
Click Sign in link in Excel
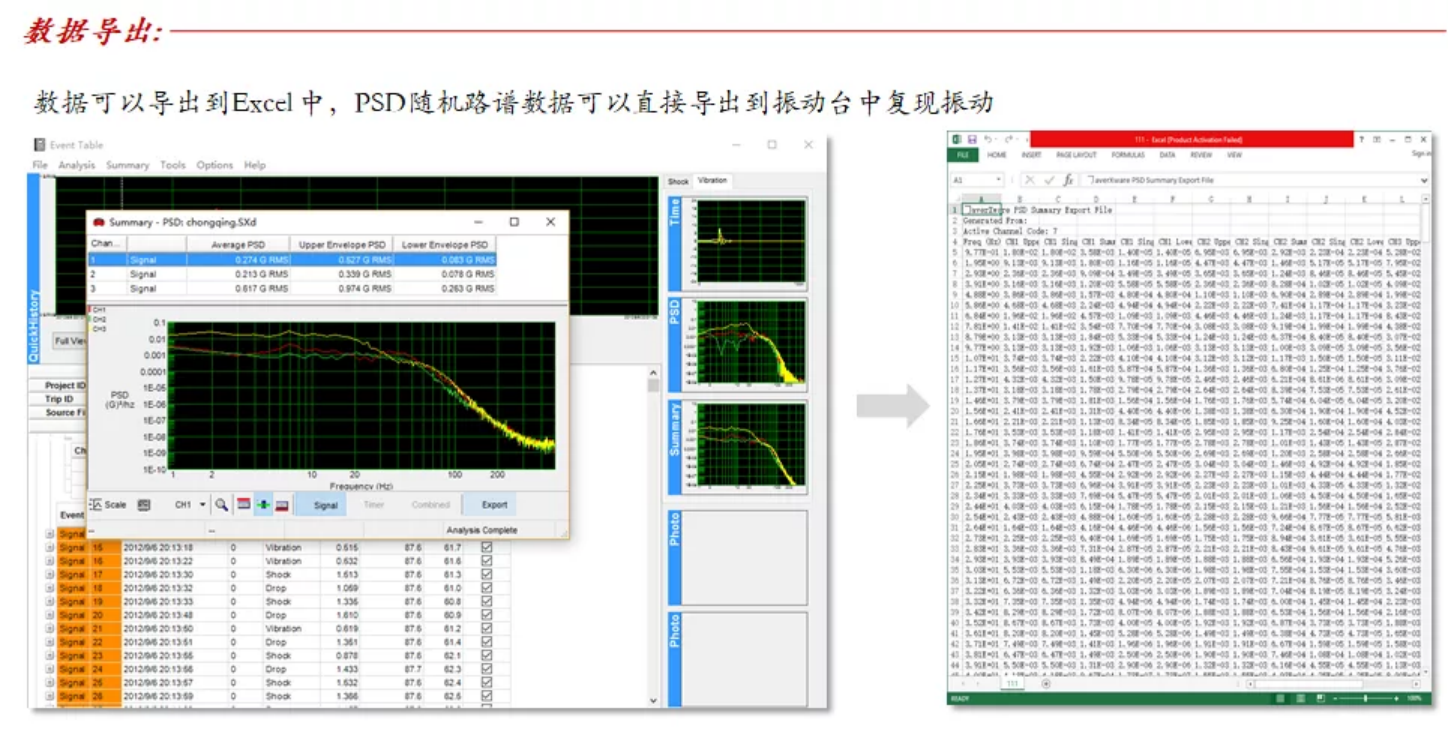pos(1421,154)
